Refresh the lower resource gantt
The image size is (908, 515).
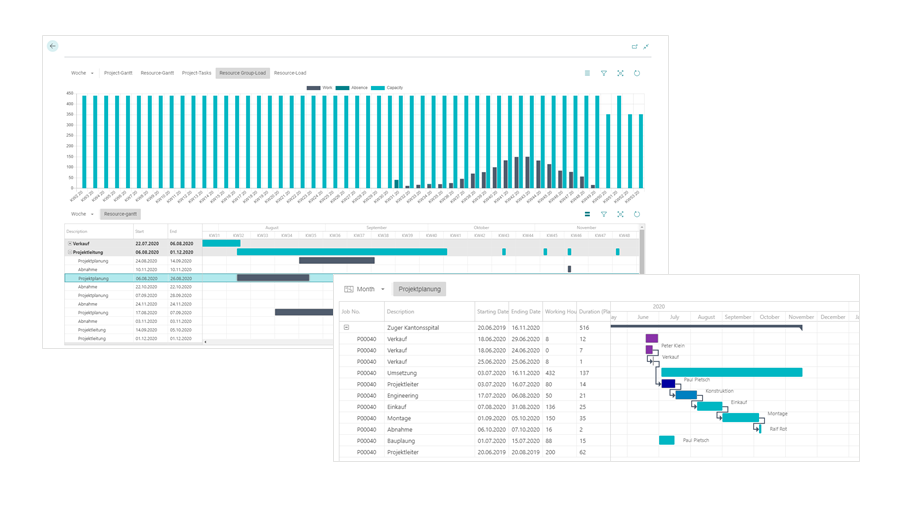(637, 214)
